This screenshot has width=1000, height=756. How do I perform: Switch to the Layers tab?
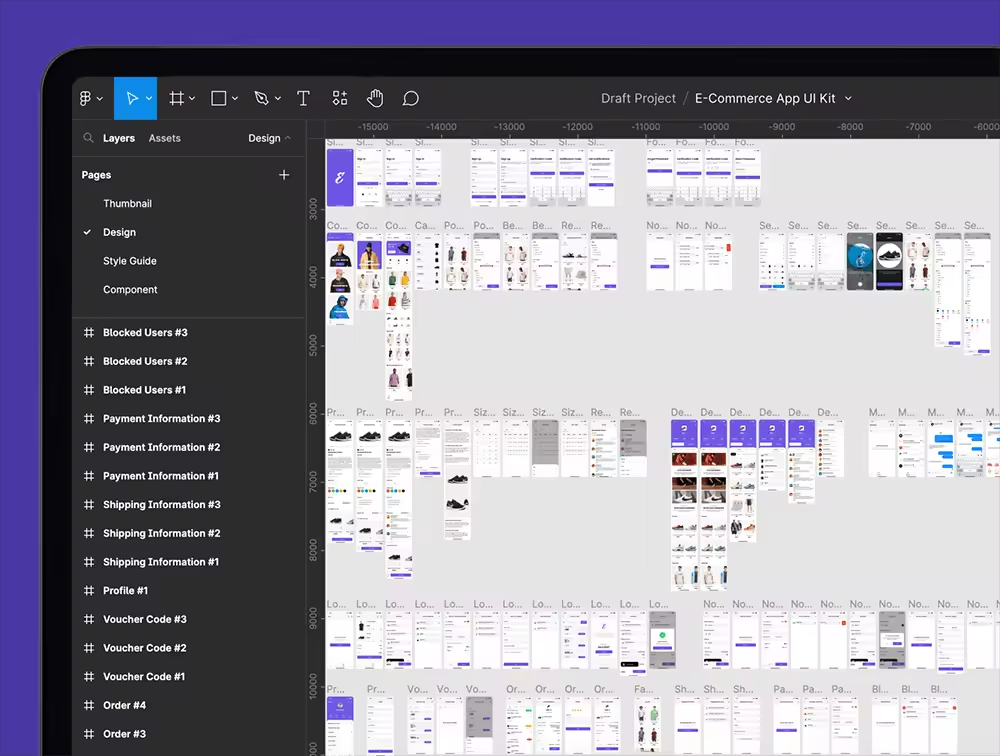118,138
